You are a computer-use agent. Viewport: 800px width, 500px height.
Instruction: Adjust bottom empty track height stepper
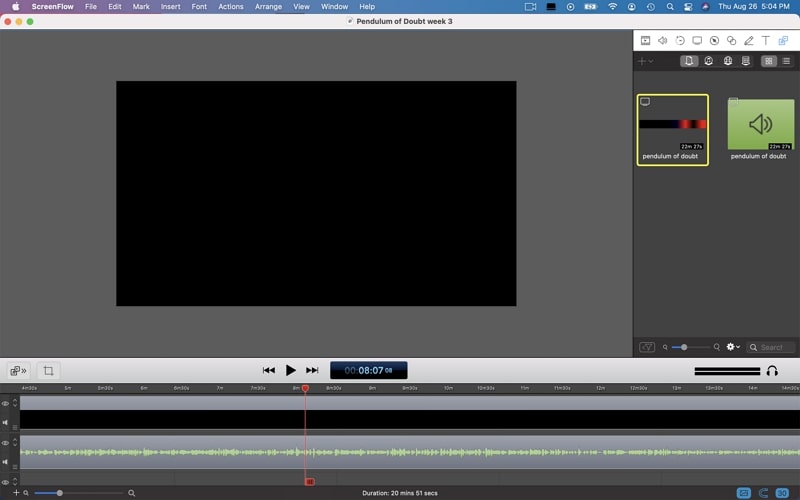tap(15, 481)
